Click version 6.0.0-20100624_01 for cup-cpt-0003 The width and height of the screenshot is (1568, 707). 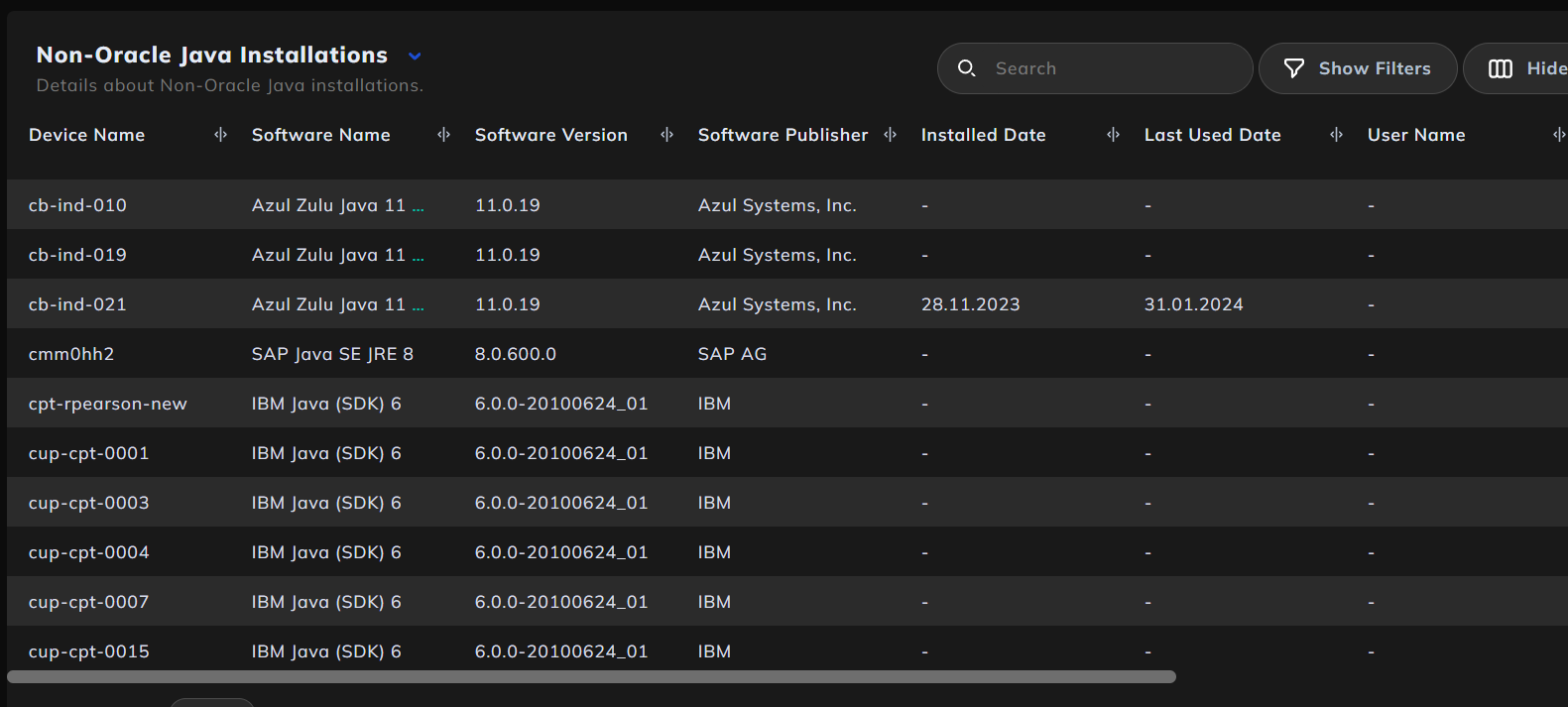click(x=561, y=503)
